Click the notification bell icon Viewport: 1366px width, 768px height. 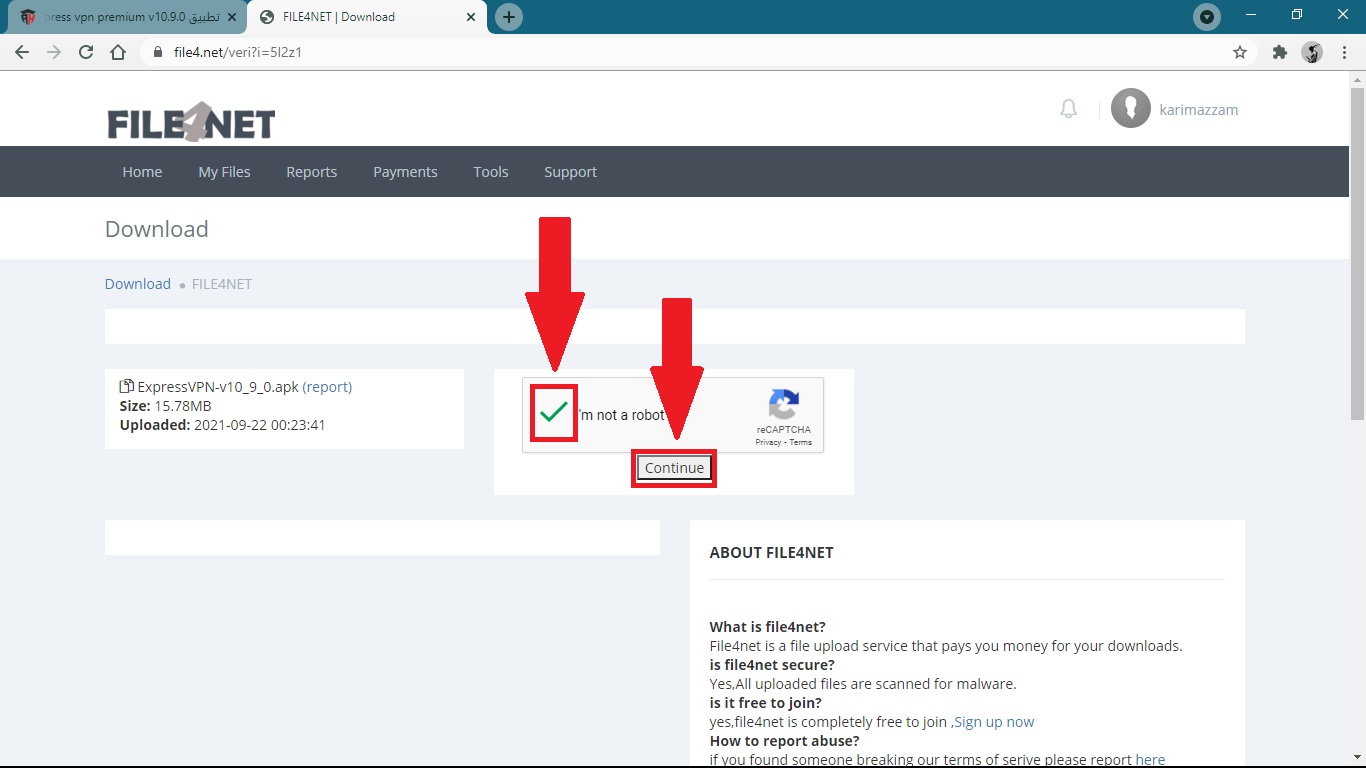click(1068, 109)
